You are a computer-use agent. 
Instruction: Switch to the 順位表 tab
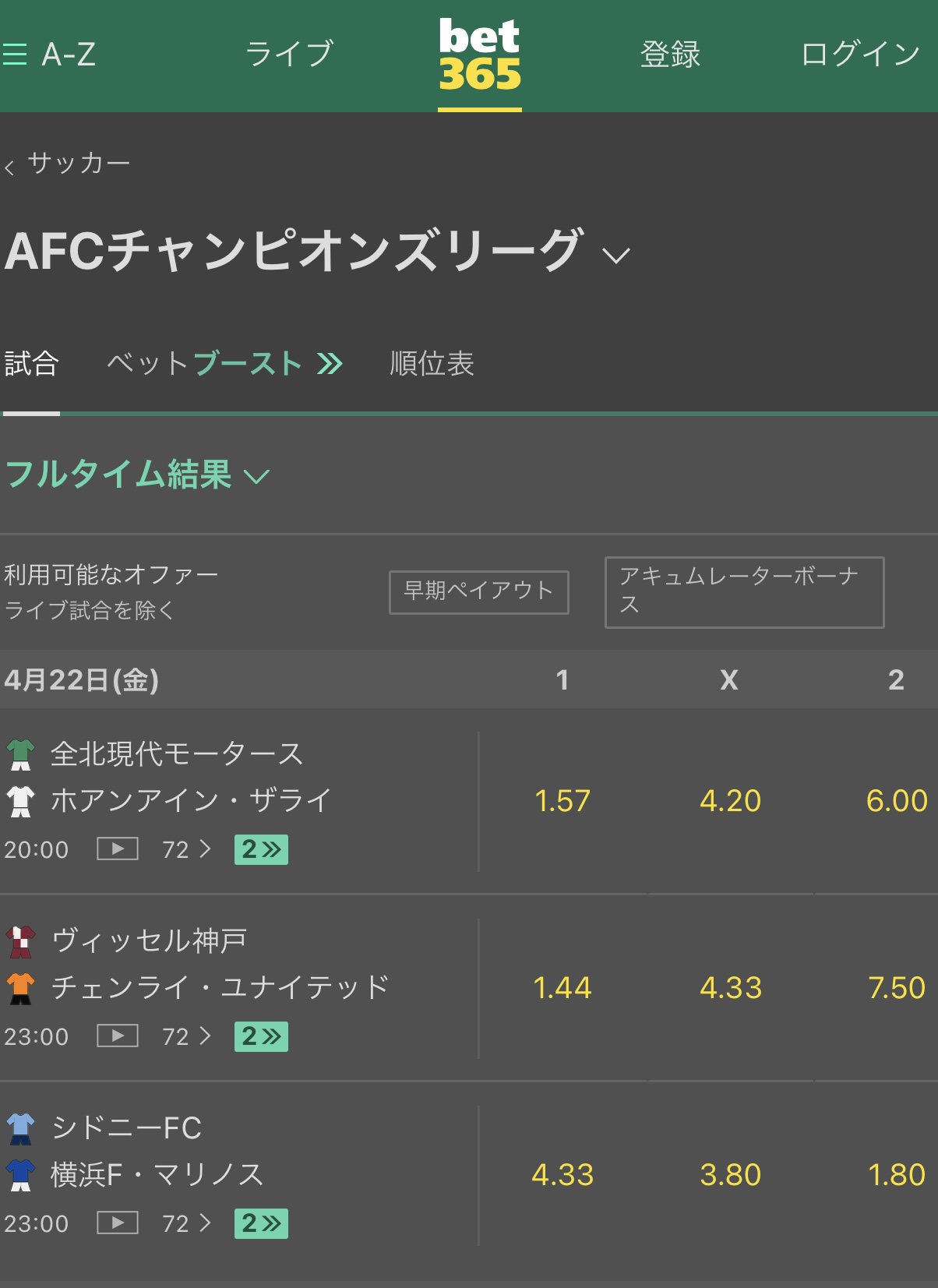[x=432, y=363]
